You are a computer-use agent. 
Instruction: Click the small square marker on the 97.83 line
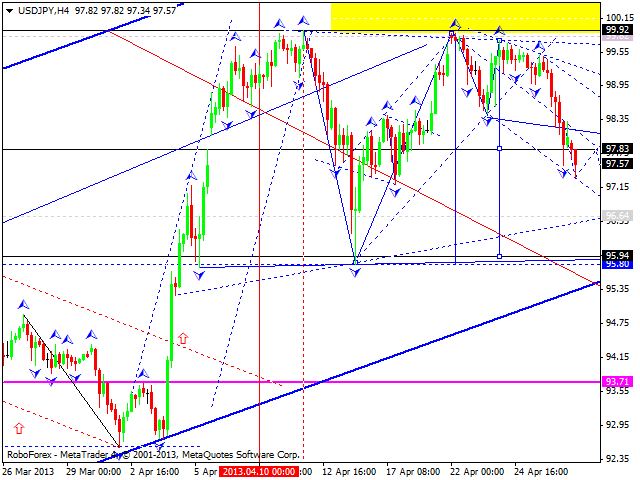[x=499, y=149]
